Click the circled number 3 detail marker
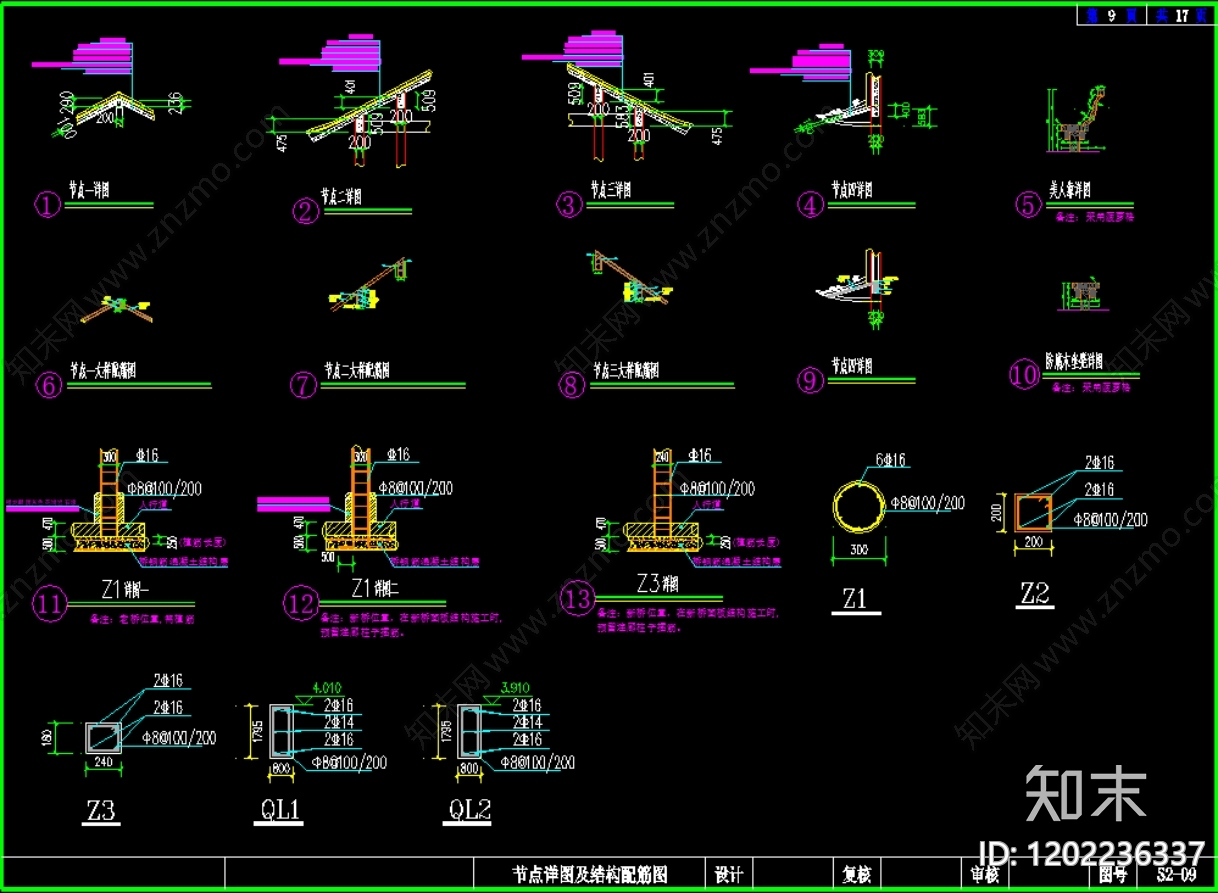This screenshot has height=893, width=1218. pyautogui.click(x=569, y=205)
